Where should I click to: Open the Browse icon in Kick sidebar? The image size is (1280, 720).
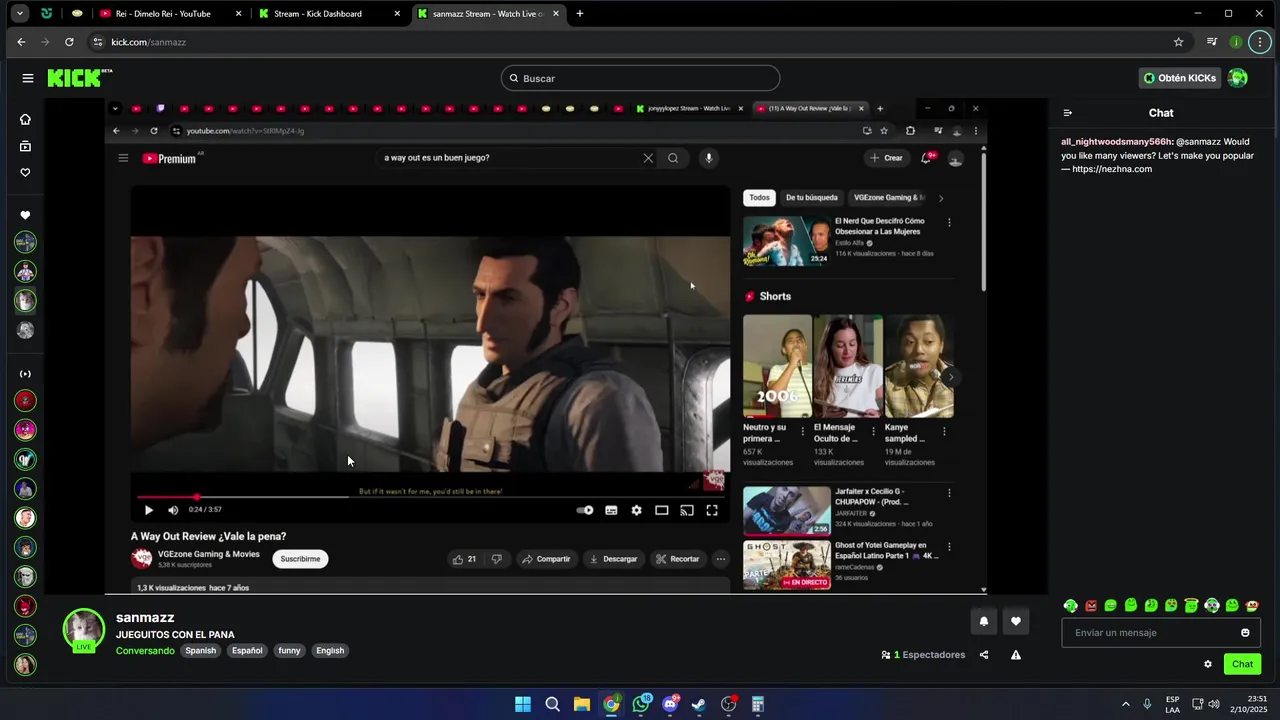click(25, 146)
